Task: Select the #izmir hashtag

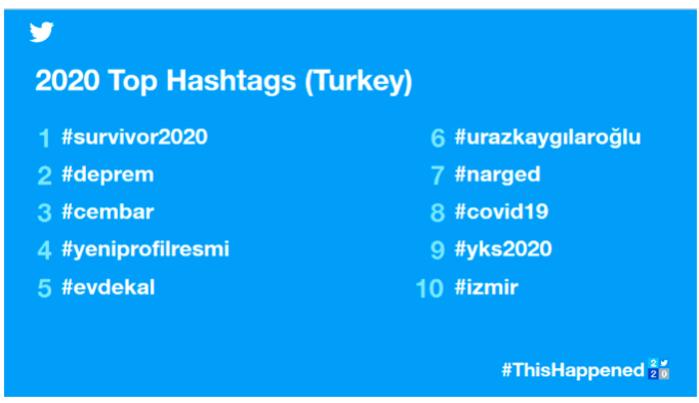Action: pos(486,287)
